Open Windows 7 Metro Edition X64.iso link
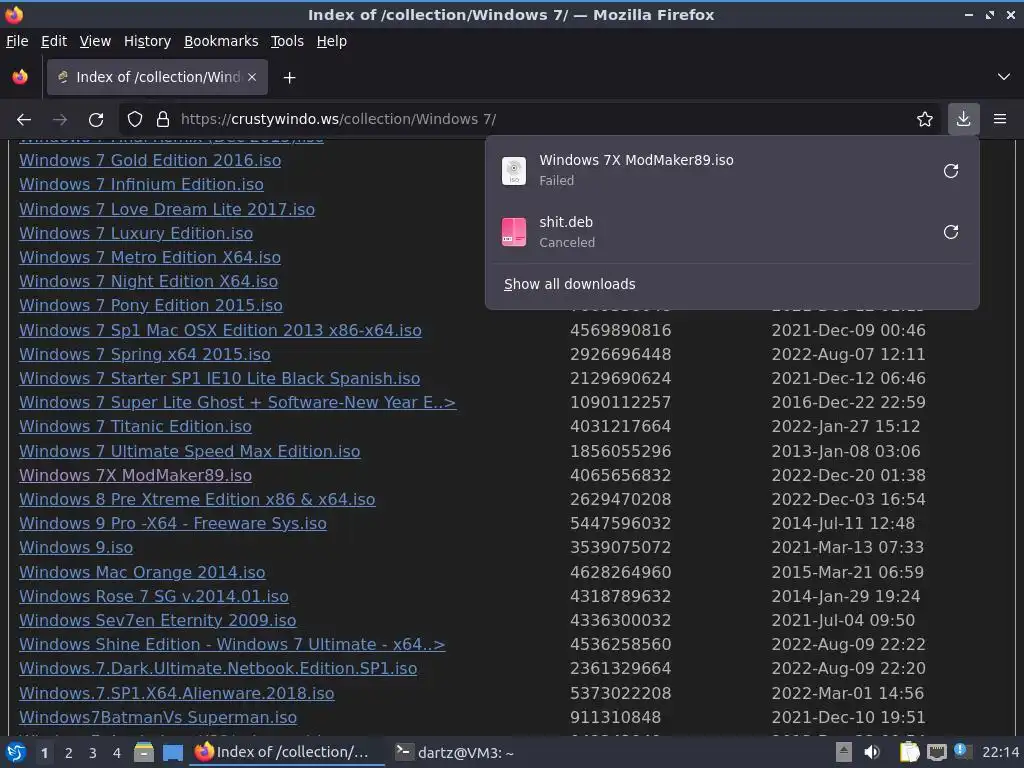 click(x=150, y=258)
